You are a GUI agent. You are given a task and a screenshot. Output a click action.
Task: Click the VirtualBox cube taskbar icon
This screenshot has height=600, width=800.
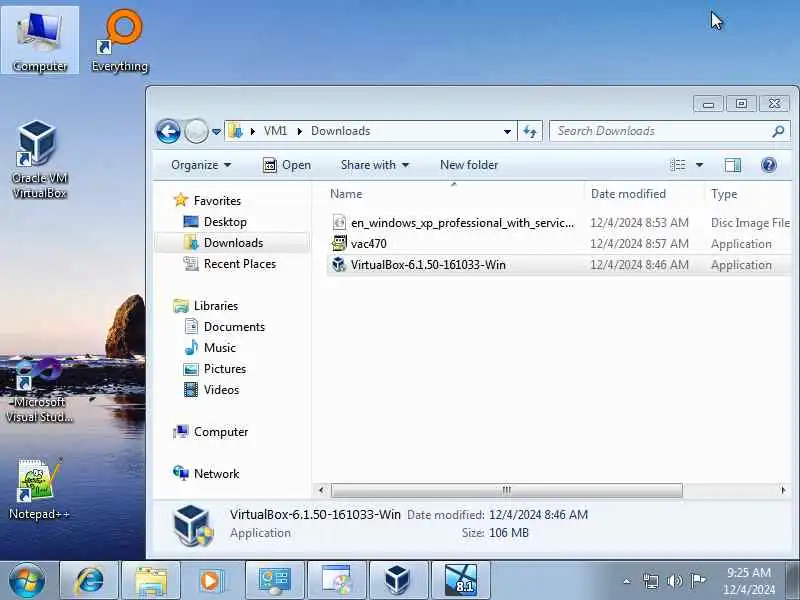pyautogui.click(x=398, y=580)
